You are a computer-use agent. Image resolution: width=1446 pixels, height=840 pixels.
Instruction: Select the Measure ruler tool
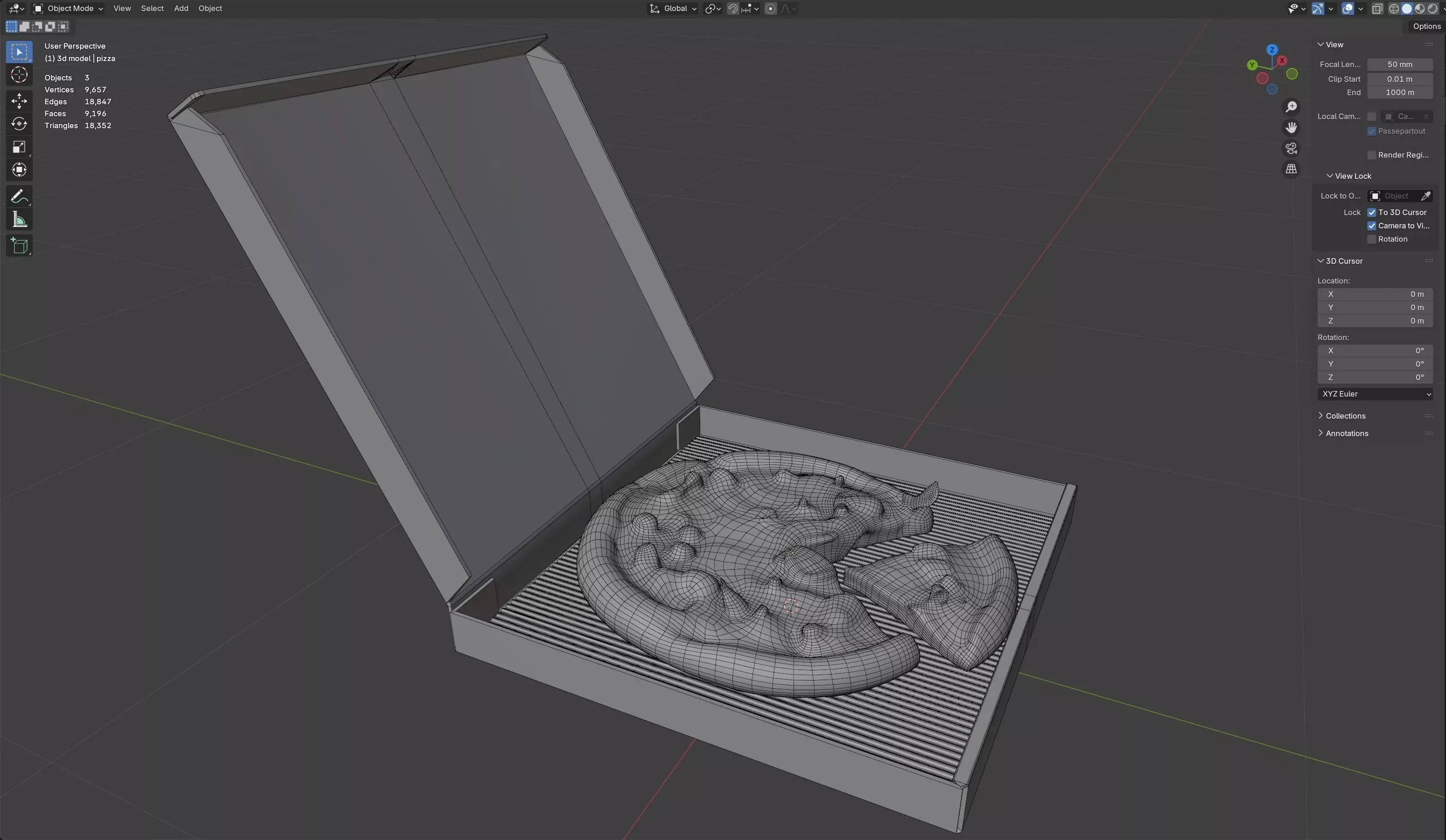tap(19, 220)
